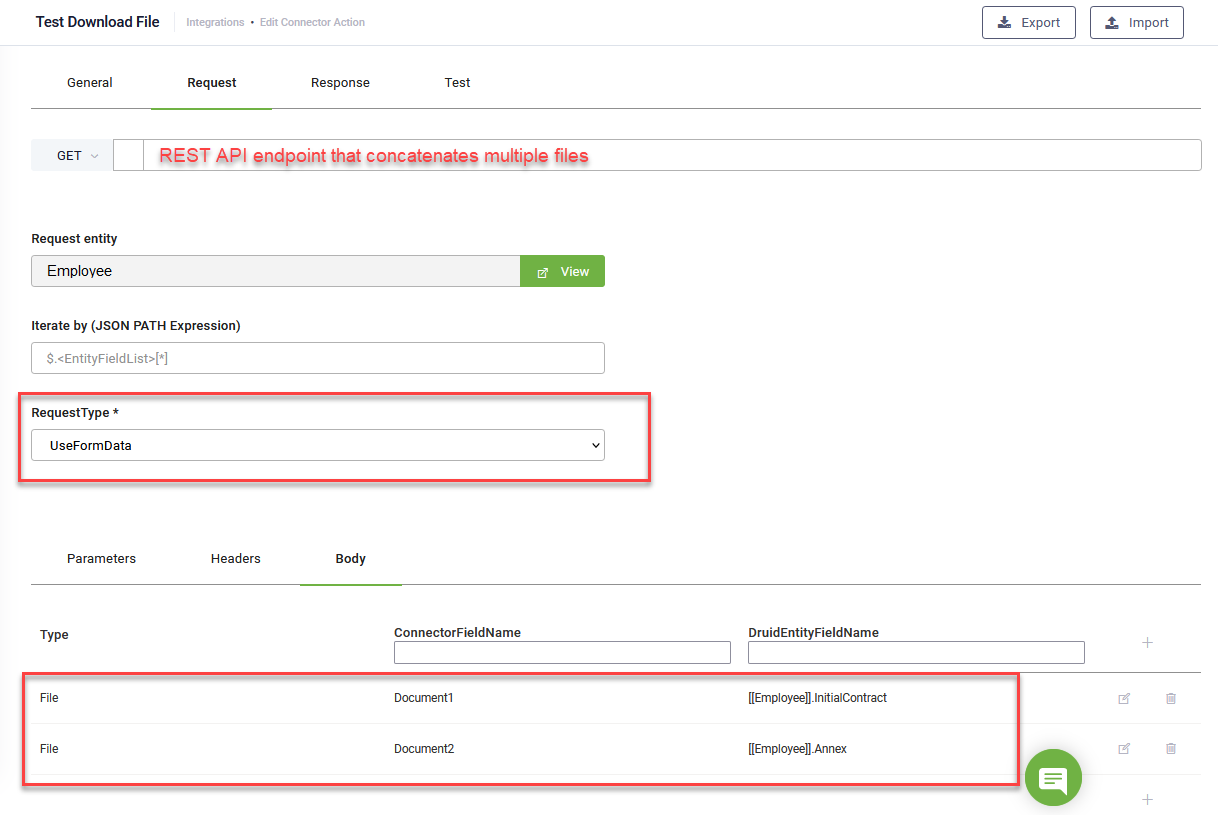This screenshot has width=1226, height=815.
Task: Expand the bottom plus row below Document2
Action: point(1147,798)
